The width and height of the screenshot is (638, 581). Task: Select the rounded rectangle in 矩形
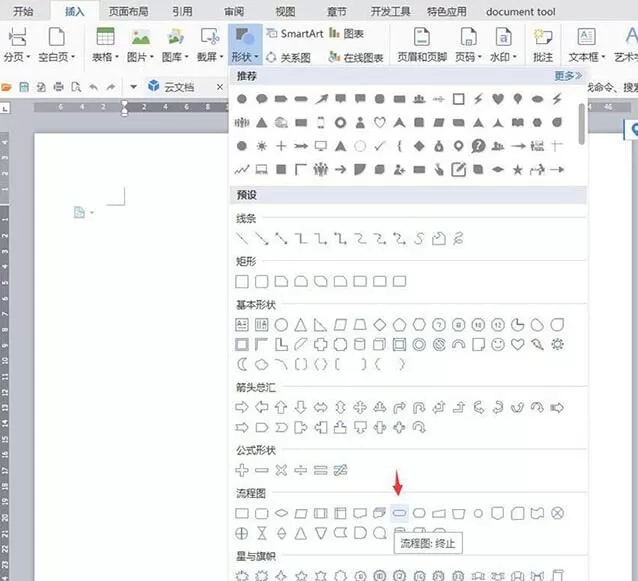262,281
